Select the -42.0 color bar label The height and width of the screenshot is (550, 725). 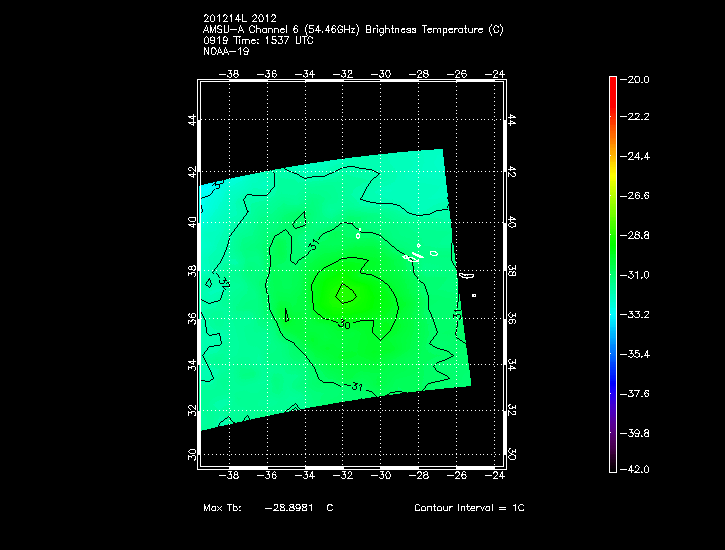(x=638, y=468)
